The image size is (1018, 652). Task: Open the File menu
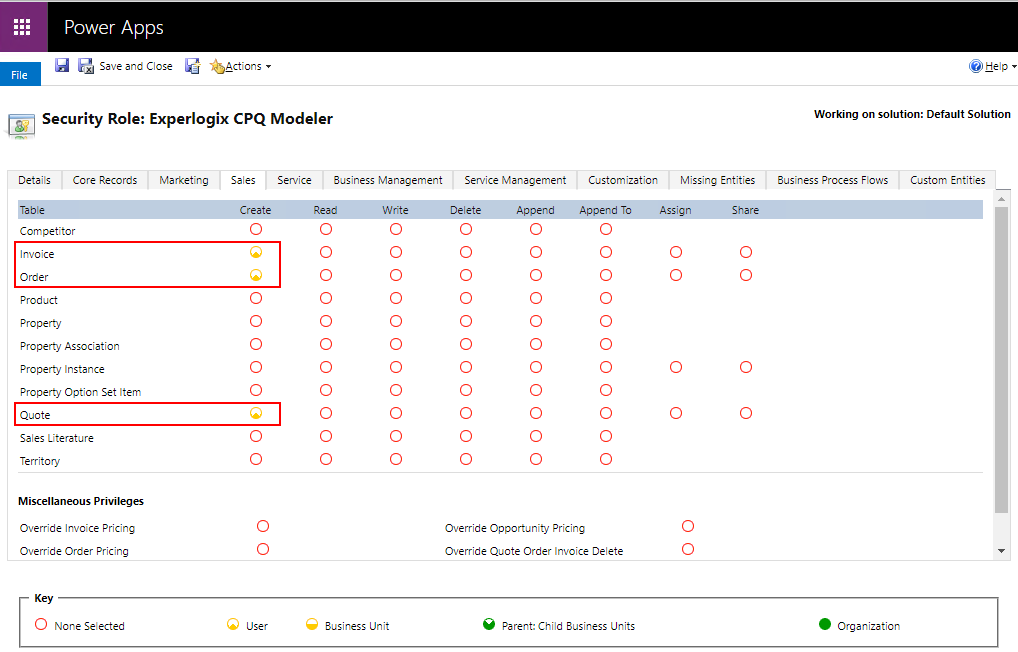[20, 75]
